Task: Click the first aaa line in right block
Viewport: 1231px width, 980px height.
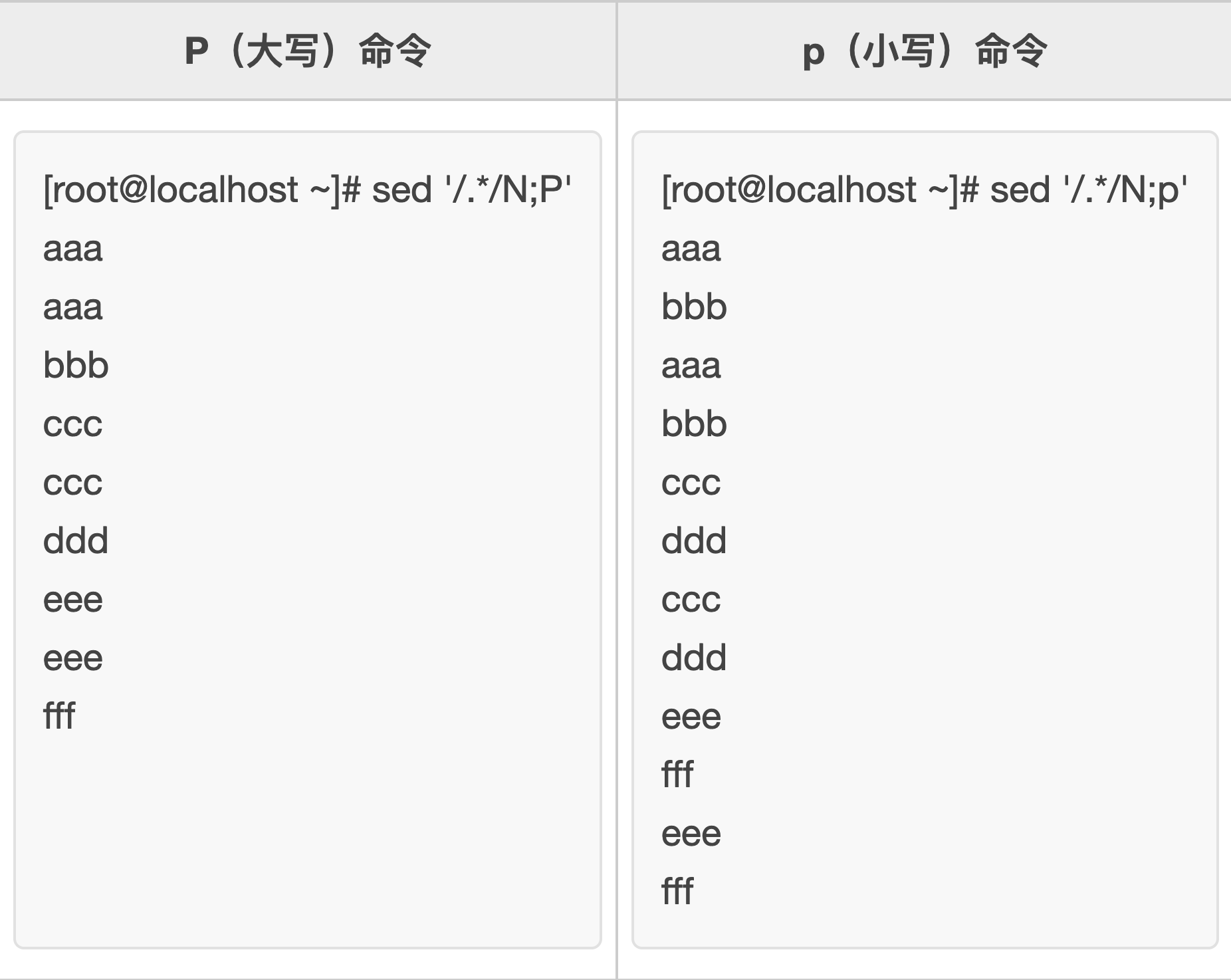Action: [x=691, y=249]
